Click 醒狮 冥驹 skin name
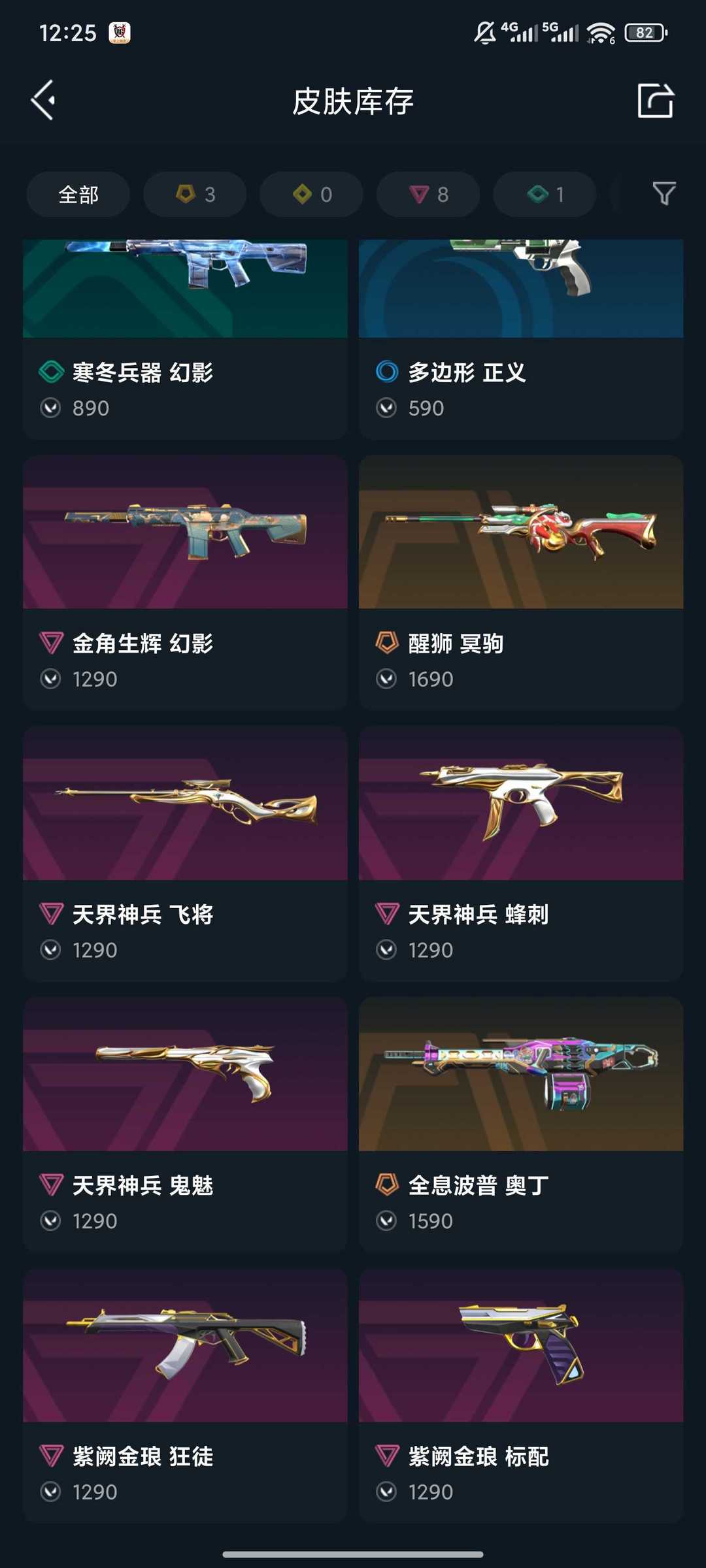The height and width of the screenshot is (1568, 706). pyautogui.click(x=456, y=644)
